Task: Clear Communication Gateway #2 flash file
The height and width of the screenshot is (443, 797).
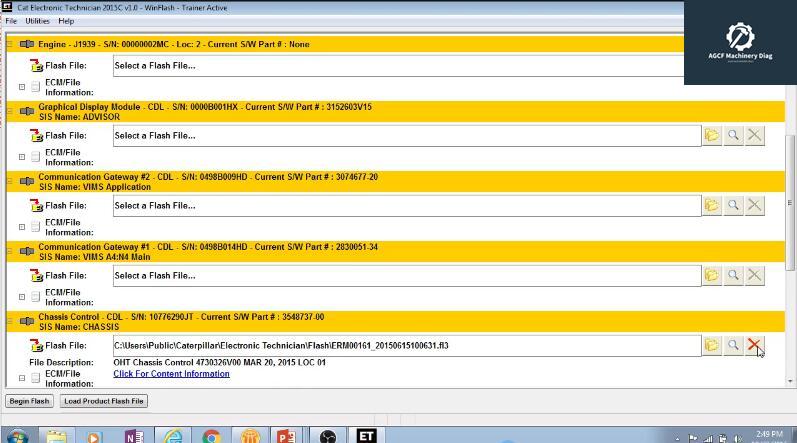Action: pyautogui.click(x=755, y=205)
